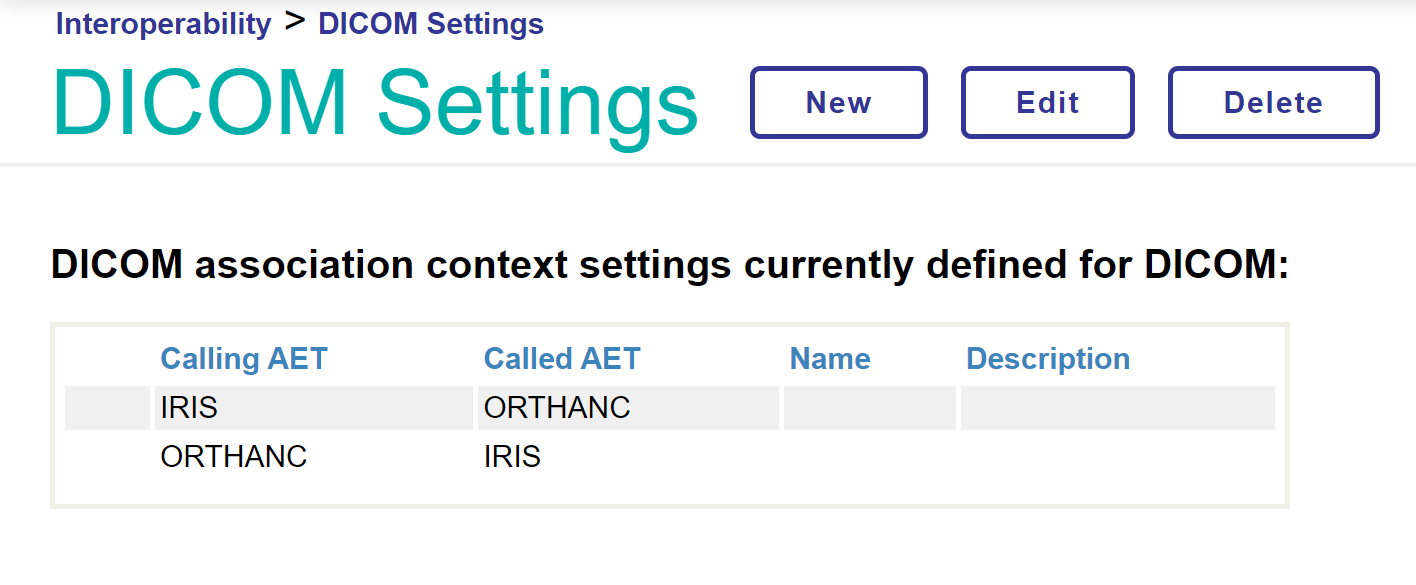Click the Description column header
Viewport: 1416px width, 585px height.
(x=1047, y=359)
